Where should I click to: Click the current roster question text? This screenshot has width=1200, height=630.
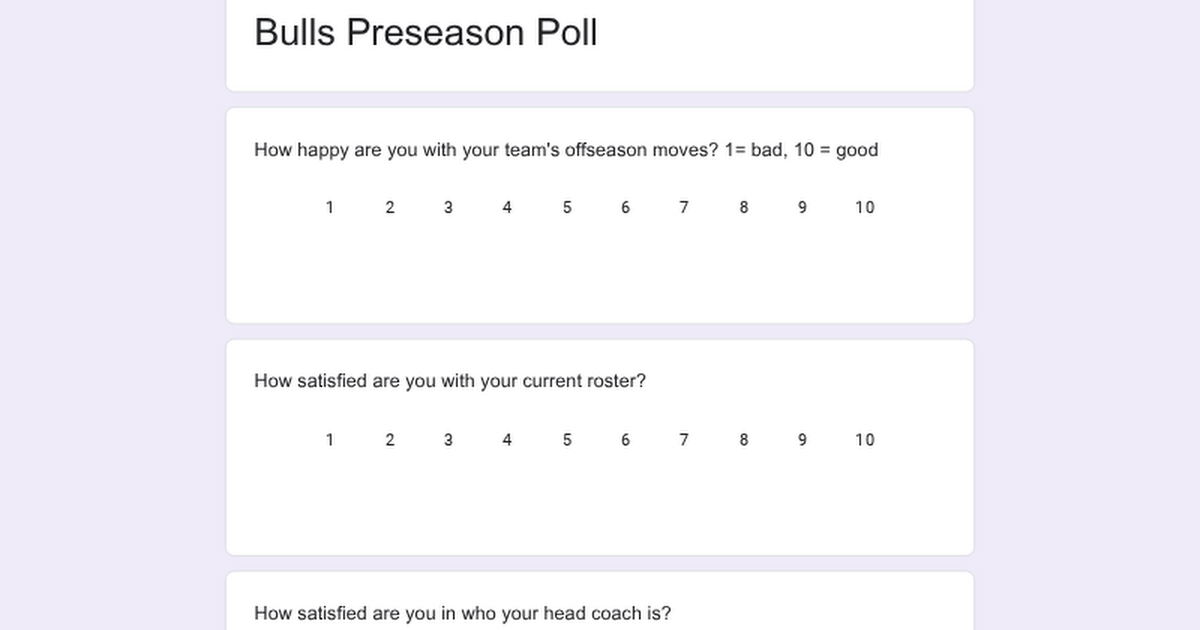(x=450, y=381)
